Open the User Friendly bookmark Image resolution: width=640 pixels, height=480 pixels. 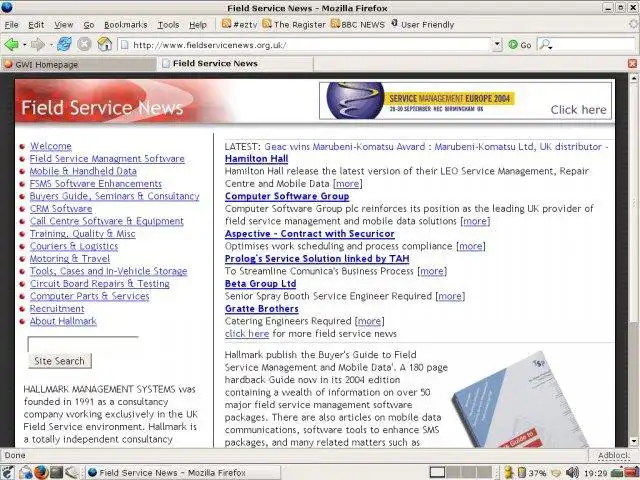point(423,24)
